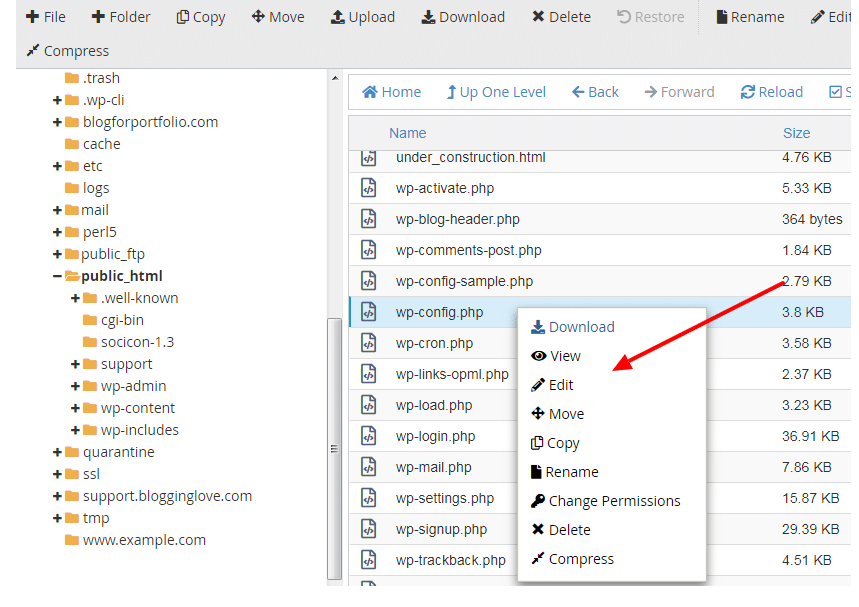Expand the etc folder
859x607 pixels.
57,166
